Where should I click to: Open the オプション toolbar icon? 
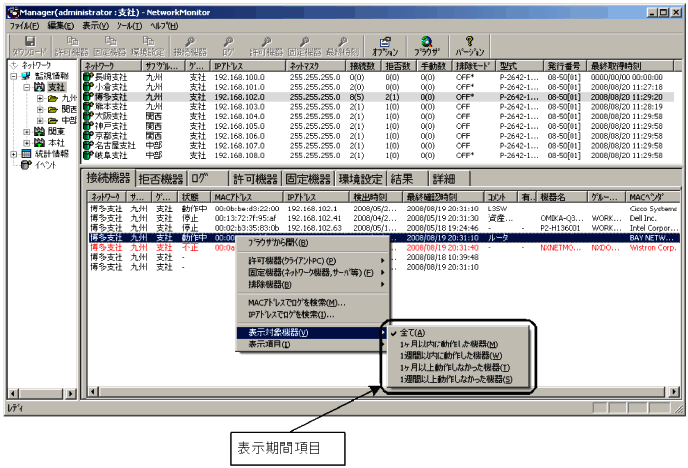click(x=384, y=45)
